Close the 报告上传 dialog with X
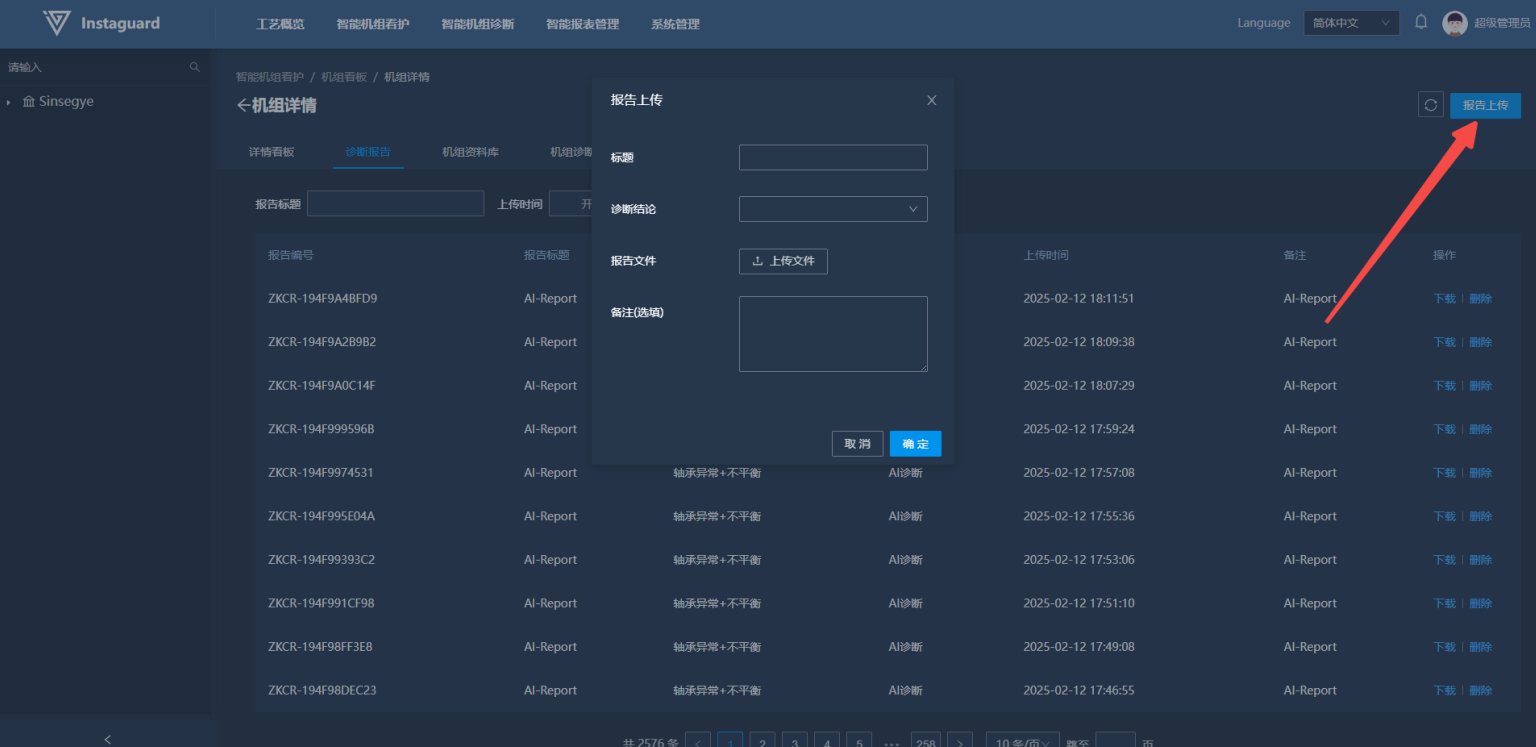1536x747 pixels. tap(931, 100)
